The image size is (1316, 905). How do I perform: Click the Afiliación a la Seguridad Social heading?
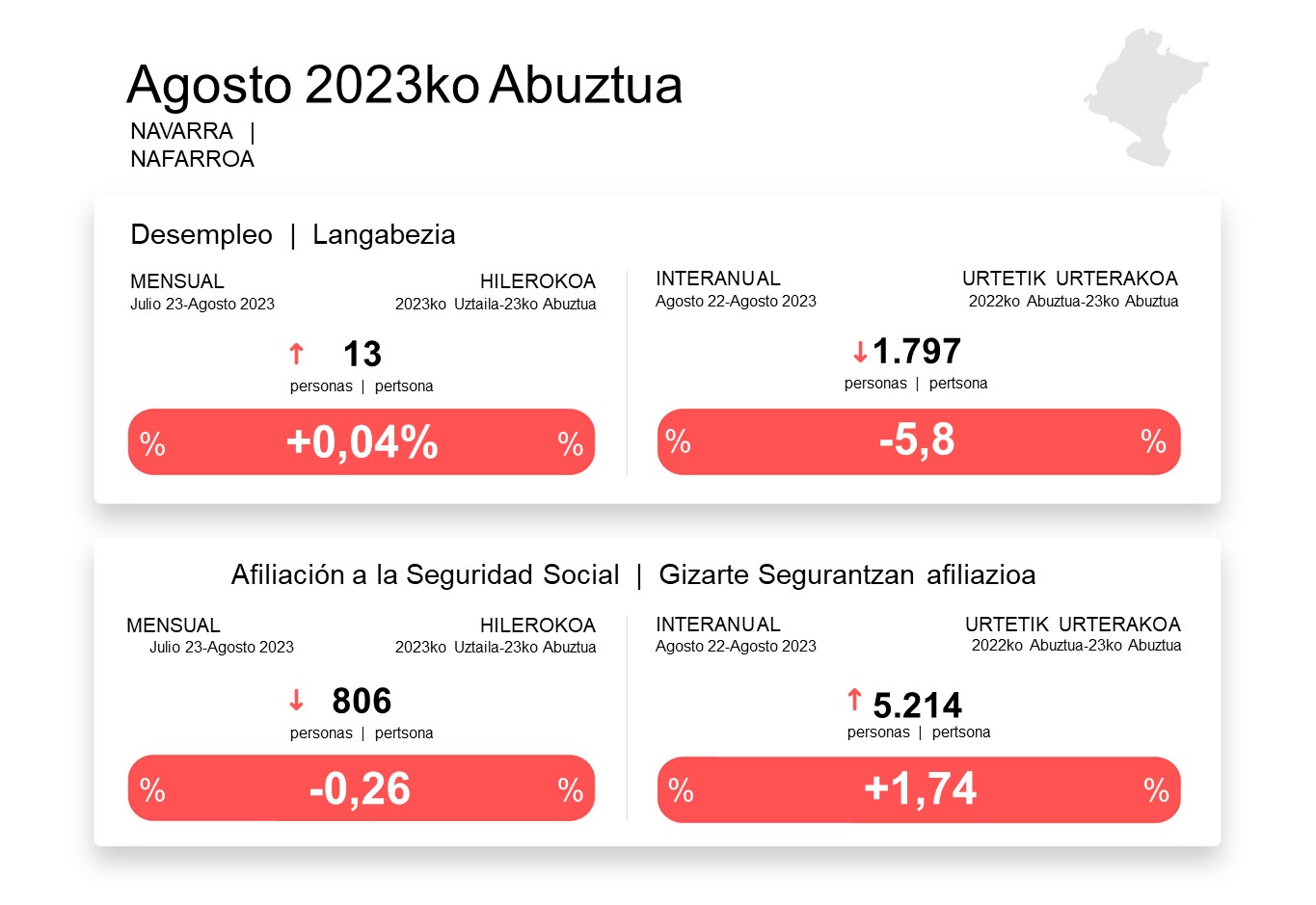tap(425, 575)
